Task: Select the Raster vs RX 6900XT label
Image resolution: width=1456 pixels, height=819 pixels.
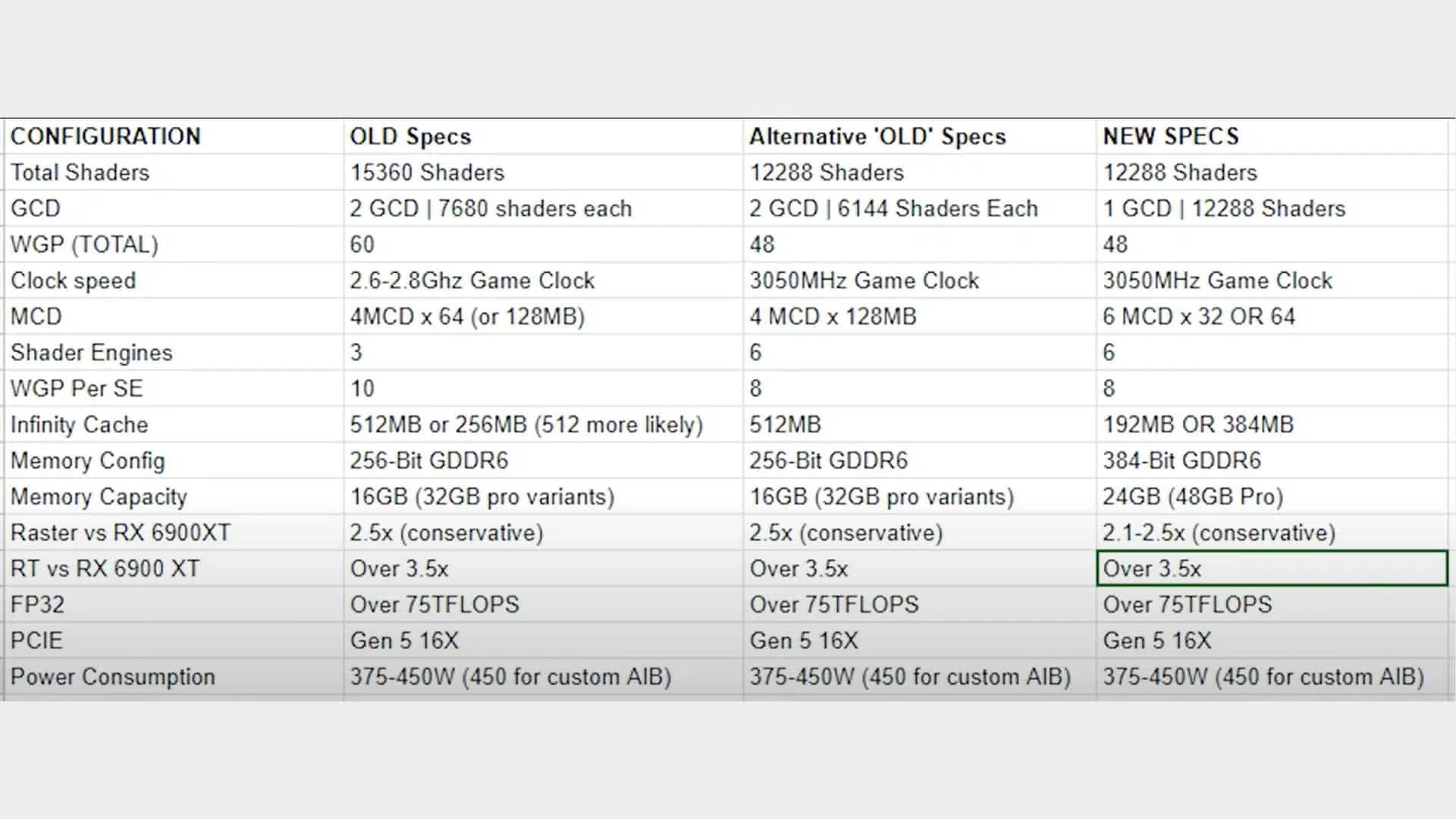Action: pos(174,532)
